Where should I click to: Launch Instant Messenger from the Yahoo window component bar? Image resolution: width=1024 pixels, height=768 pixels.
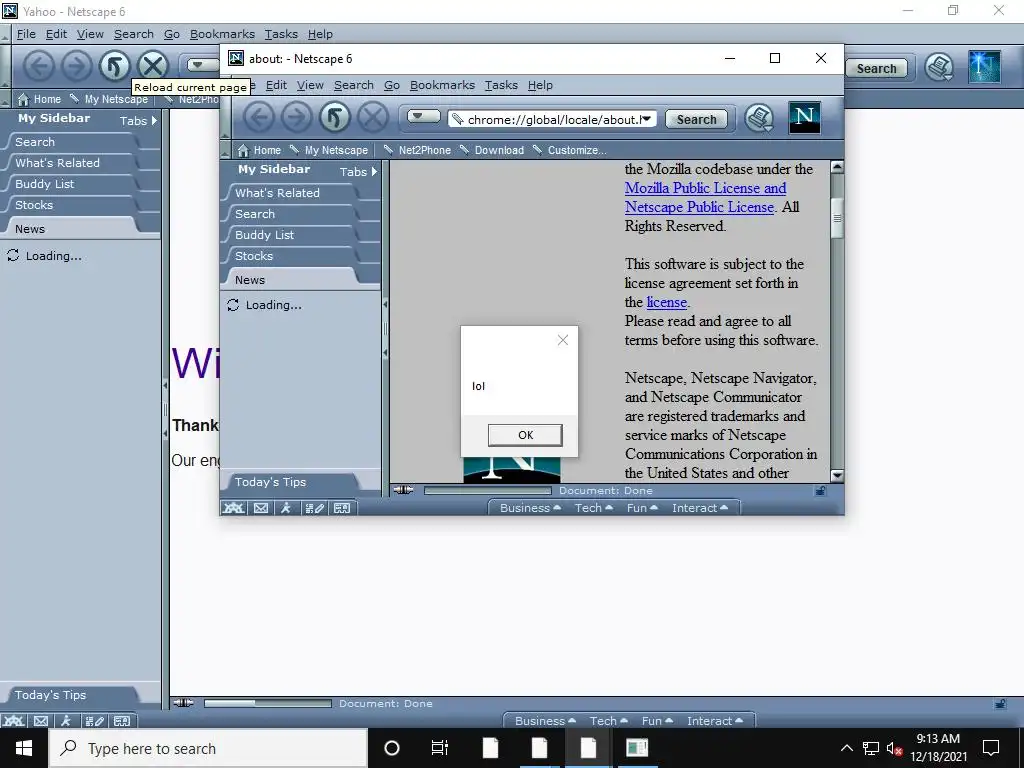pos(66,721)
